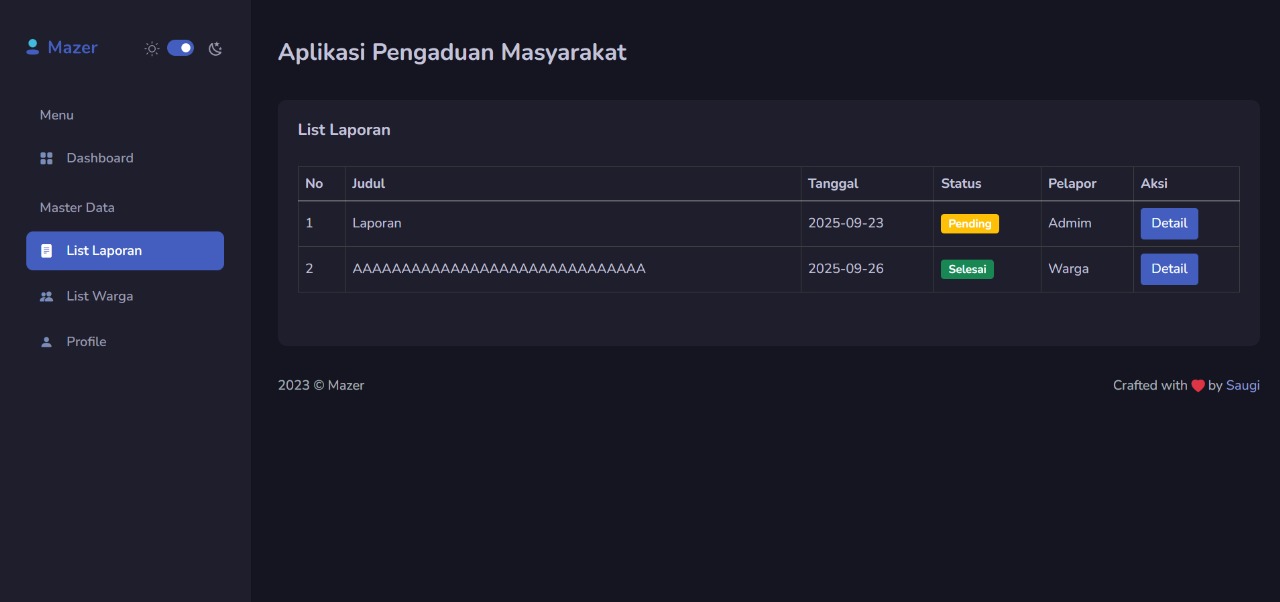Screen dimensions: 1280x602
Task: Toggle the dark mode theme switch
Action: coord(180,48)
